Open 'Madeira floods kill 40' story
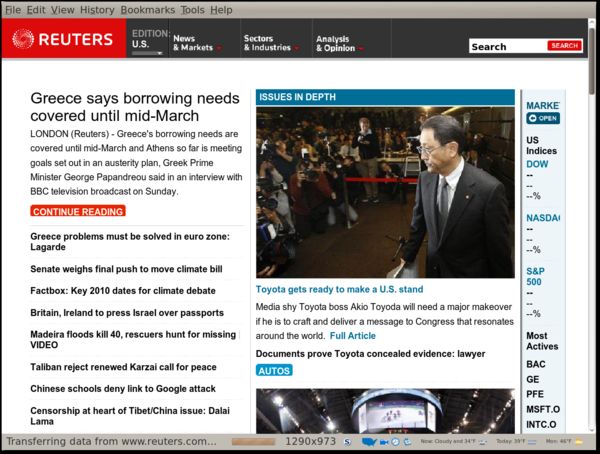 [133, 340]
